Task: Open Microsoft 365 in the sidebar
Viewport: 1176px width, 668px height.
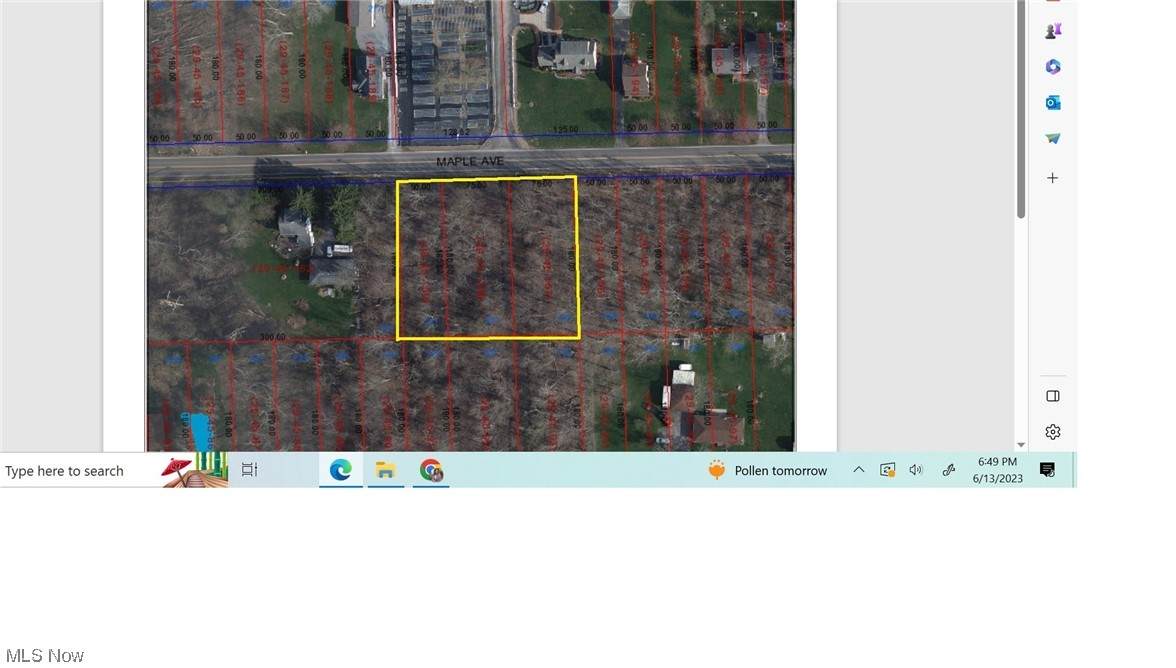Action: tap(1052, 67)
